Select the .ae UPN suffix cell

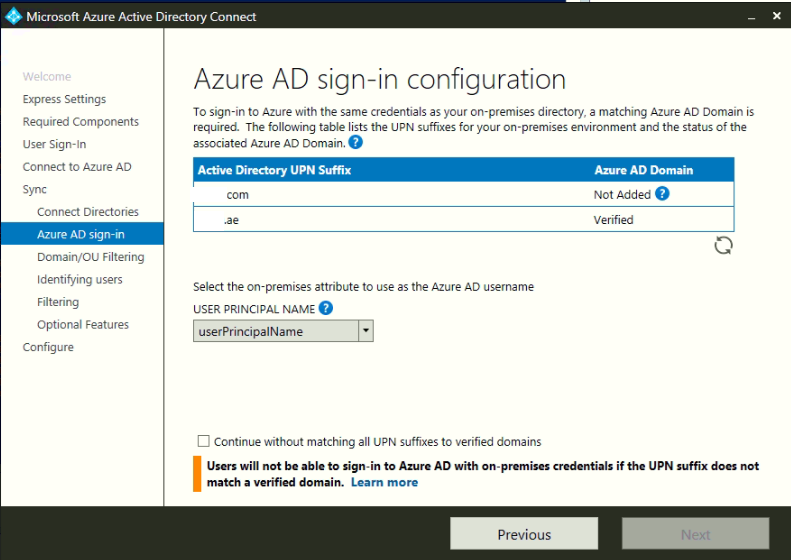231,220
